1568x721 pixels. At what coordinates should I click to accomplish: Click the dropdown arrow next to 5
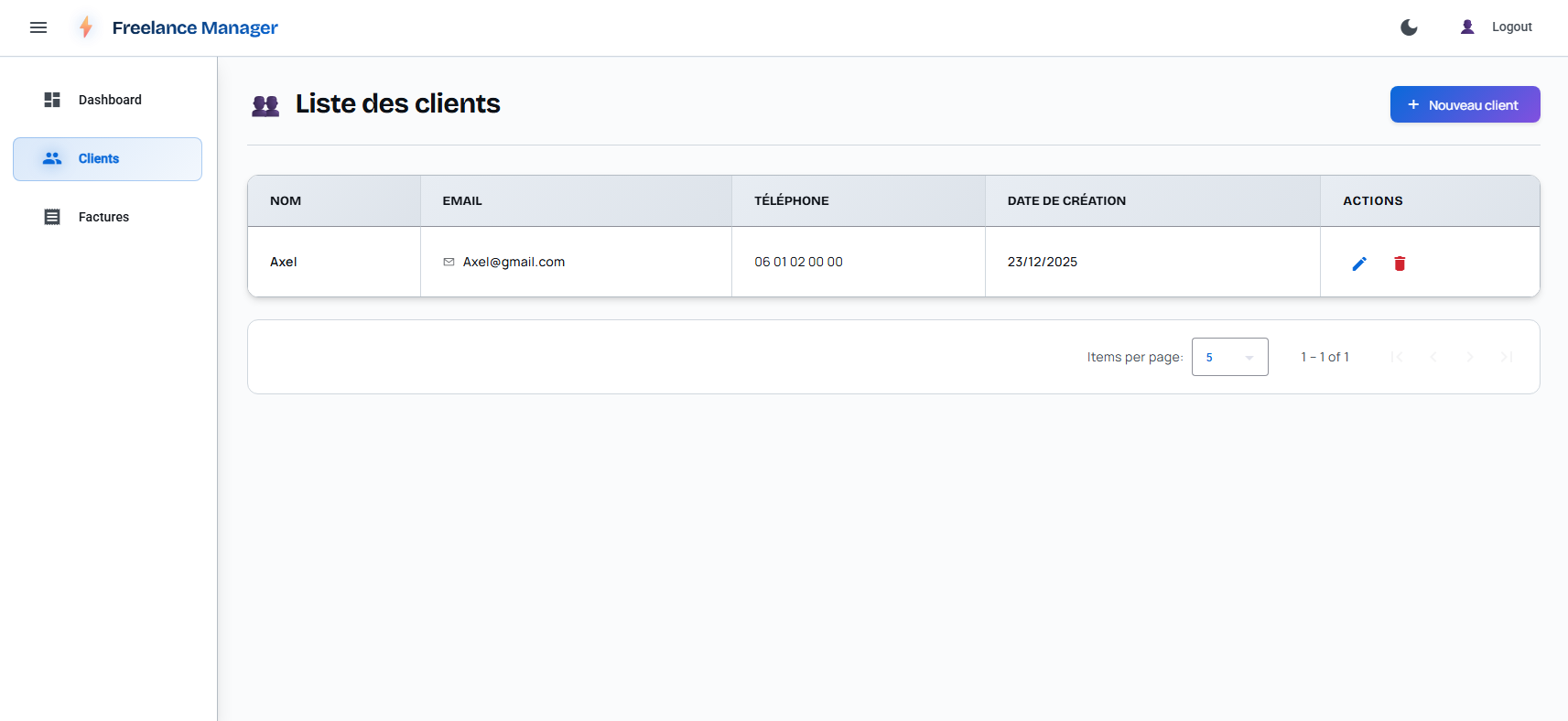[x=1249, y=358]
